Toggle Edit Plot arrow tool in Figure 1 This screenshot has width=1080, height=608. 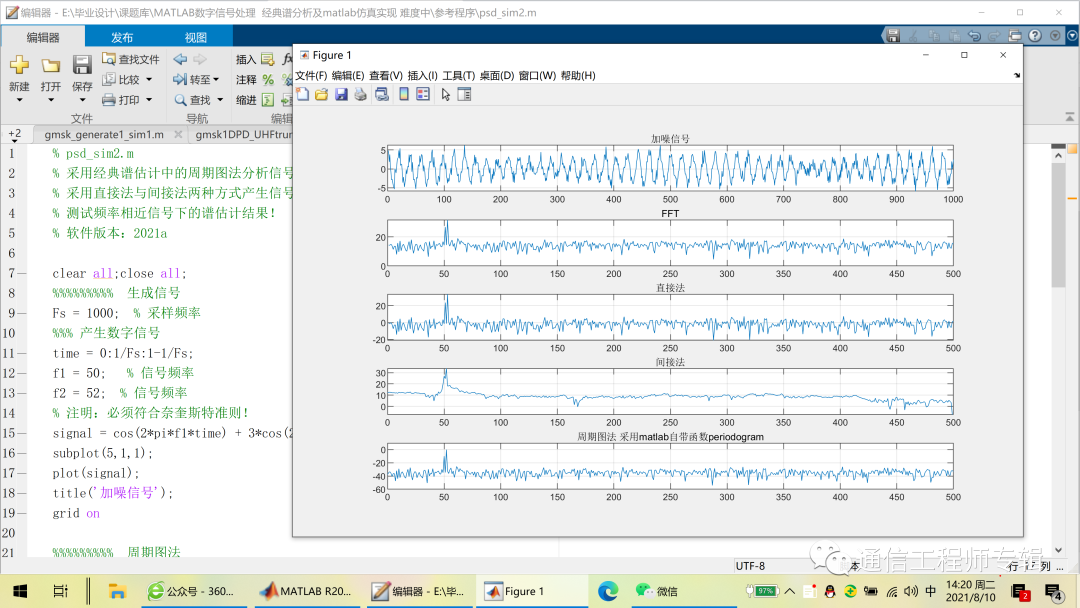coord(446,94)
